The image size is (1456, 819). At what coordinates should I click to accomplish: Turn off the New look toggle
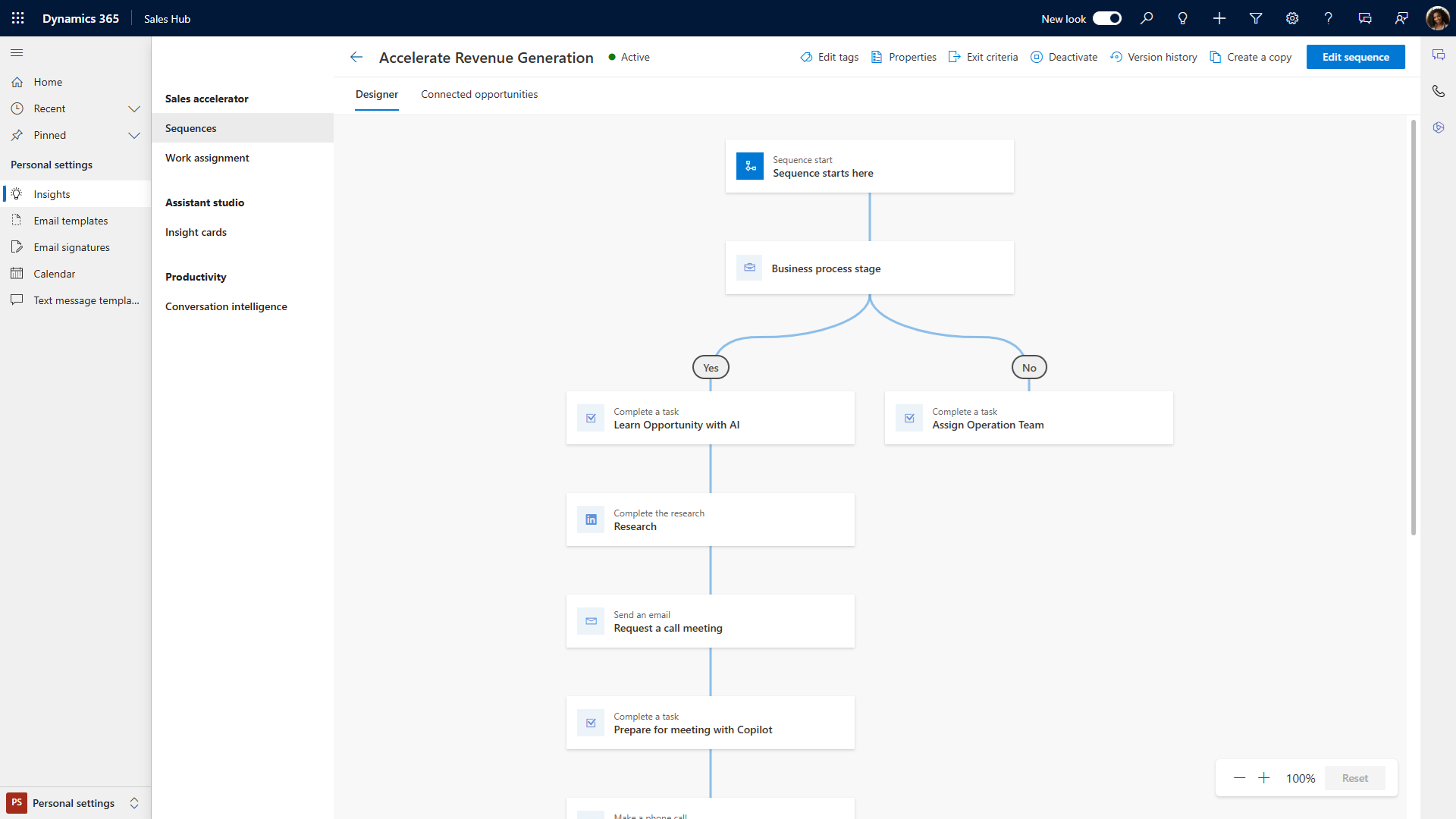pyautogui.click(x=1107, y=17)
